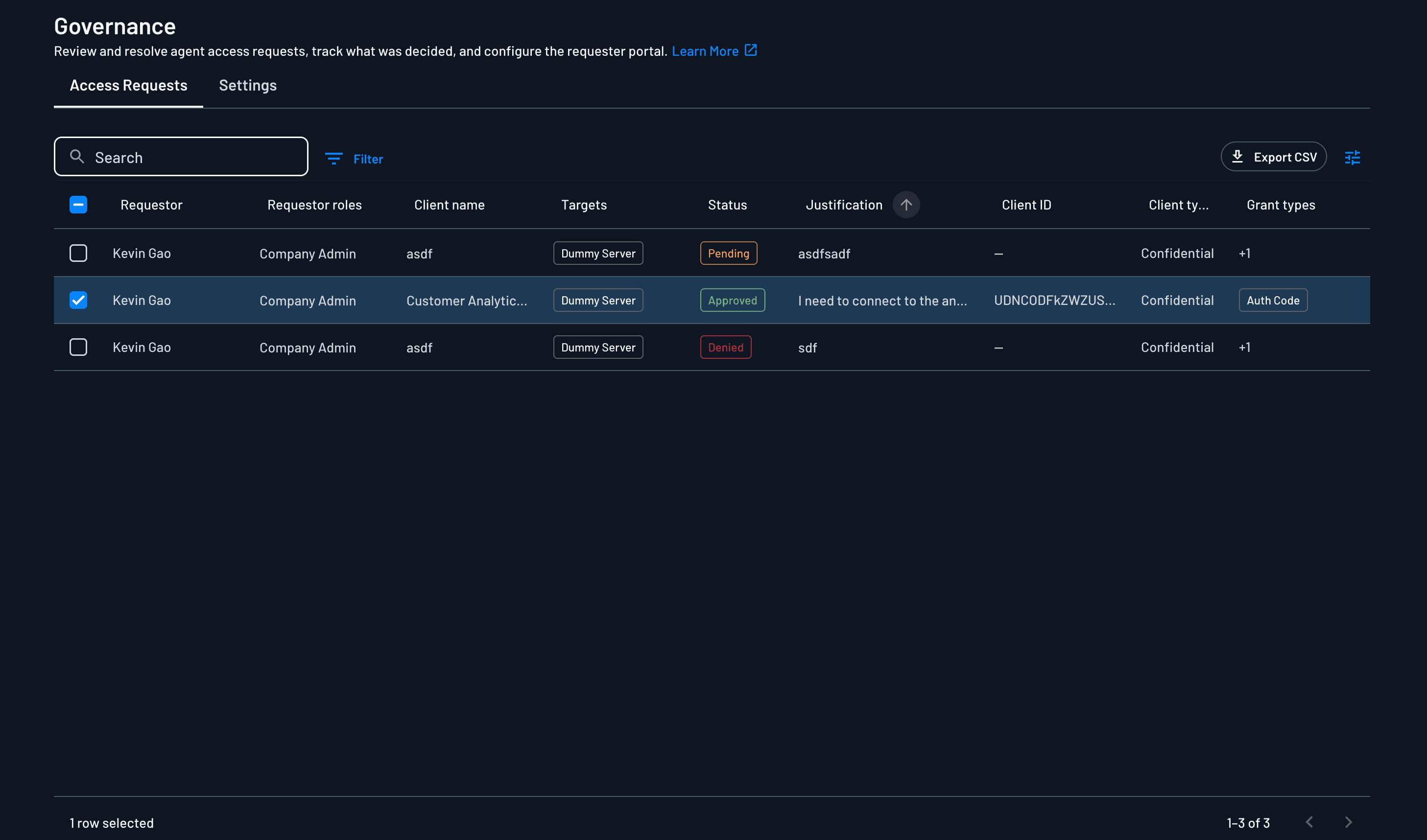
Task: Click the Client name column header
Action: click(x=449, y=205)
